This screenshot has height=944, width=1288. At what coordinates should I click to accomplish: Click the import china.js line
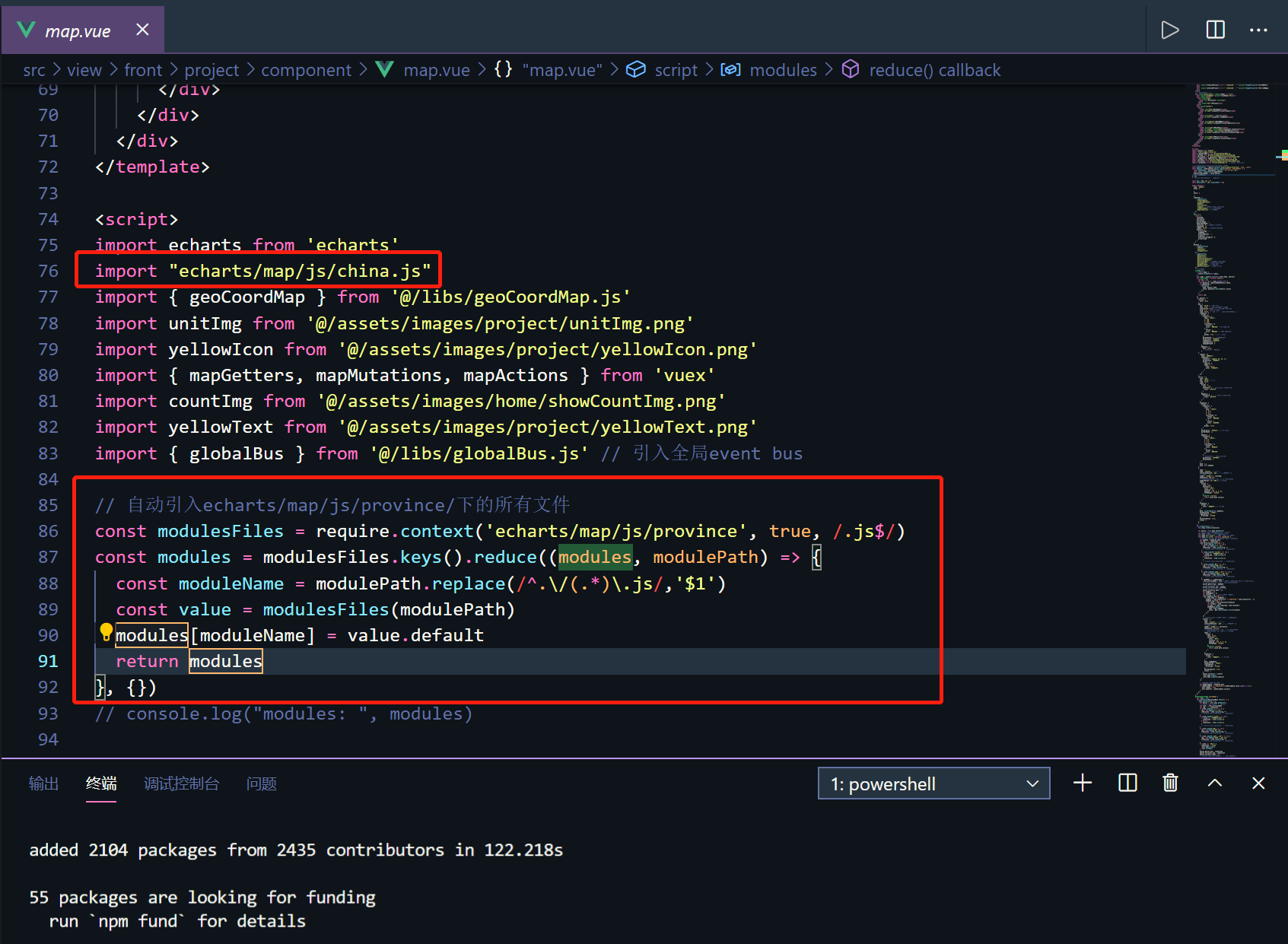tap(262, 271)
